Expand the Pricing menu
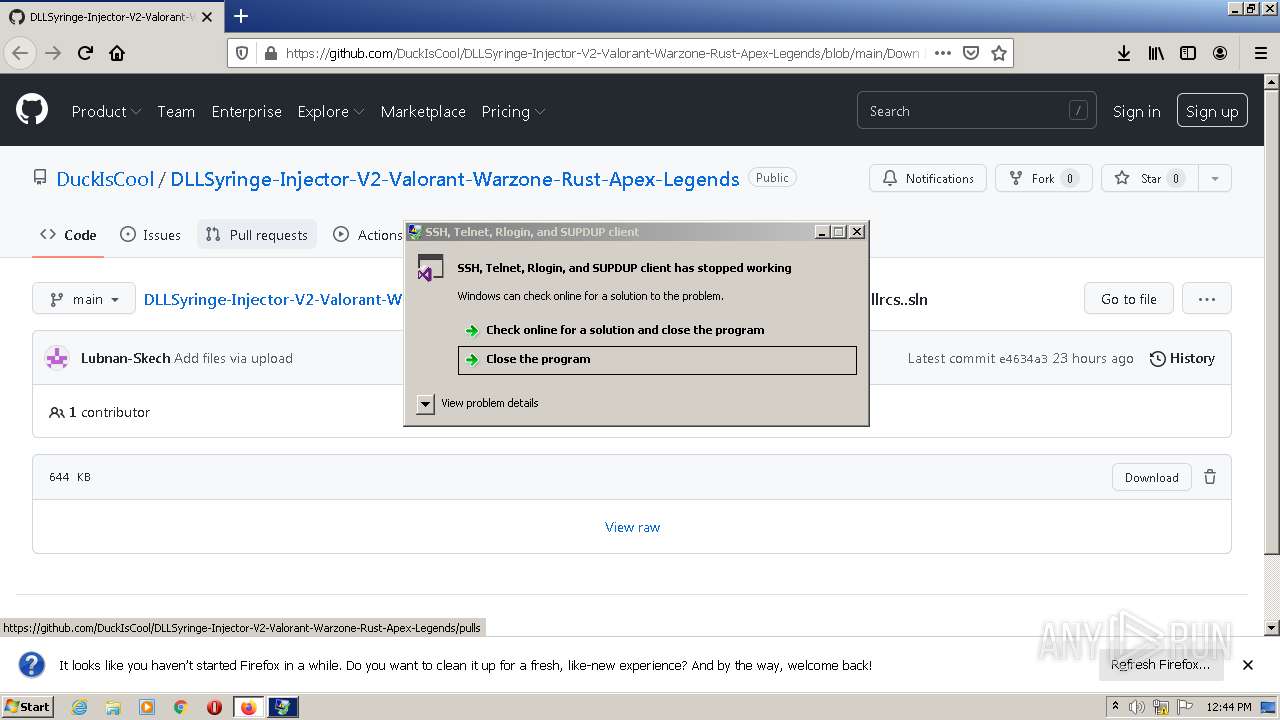This screenshot has width=1280, height=720. tap(513, 111)
